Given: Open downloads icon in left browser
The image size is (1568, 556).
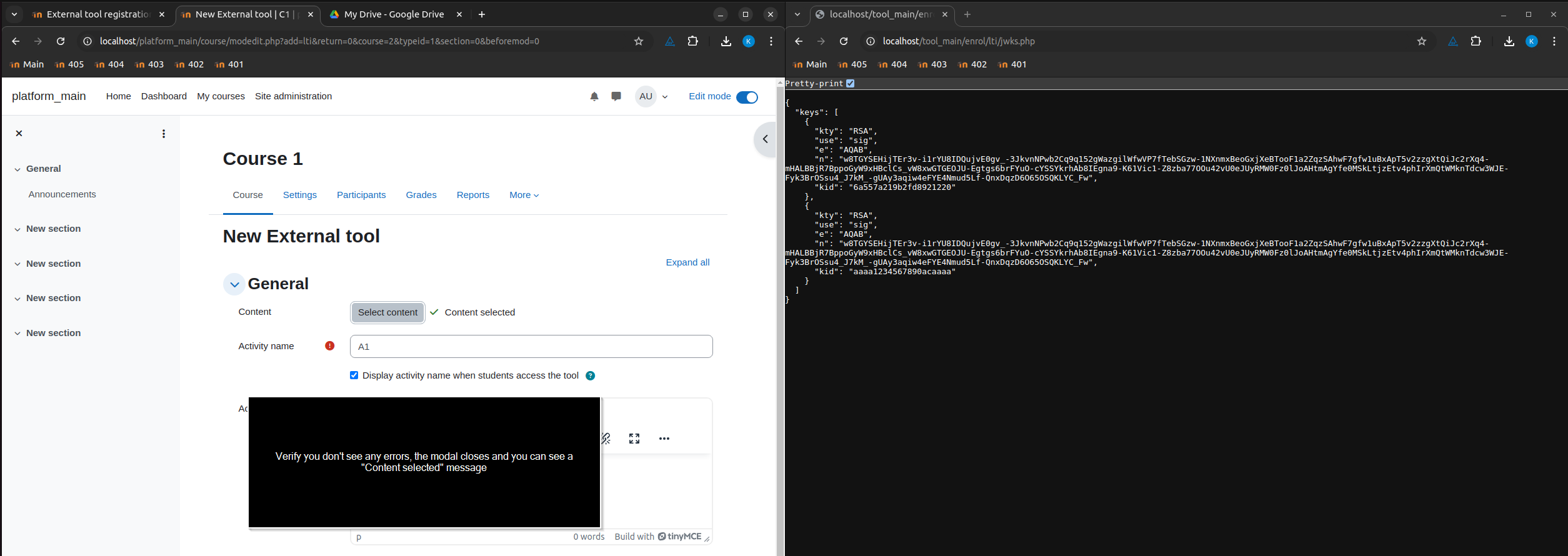Looking at the screenshot, I should 726,41.
